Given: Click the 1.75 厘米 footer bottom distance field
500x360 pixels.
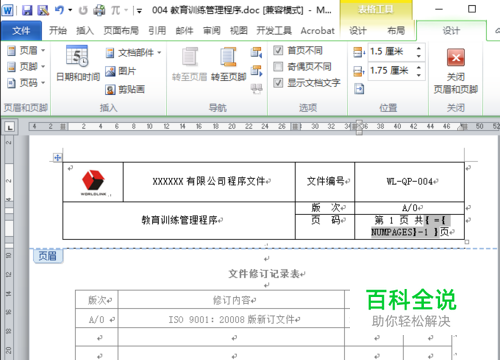Looking at the screenshot, I should [x=391, y=71].
